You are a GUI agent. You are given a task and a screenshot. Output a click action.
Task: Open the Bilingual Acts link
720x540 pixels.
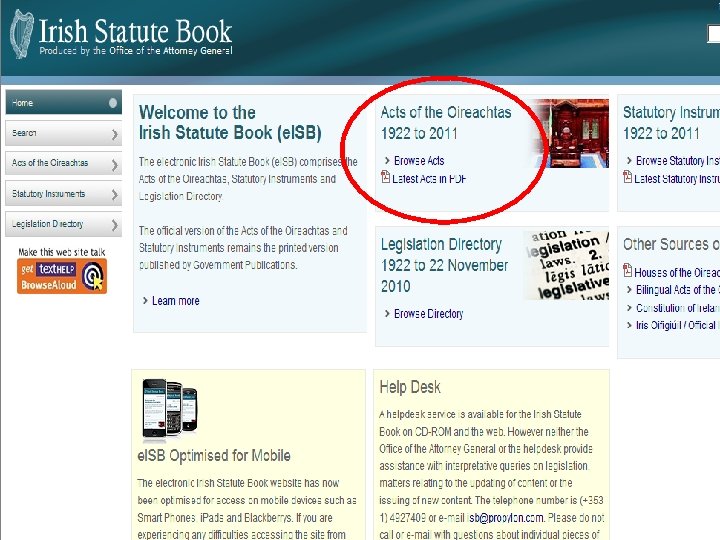(x=678, y=290)
